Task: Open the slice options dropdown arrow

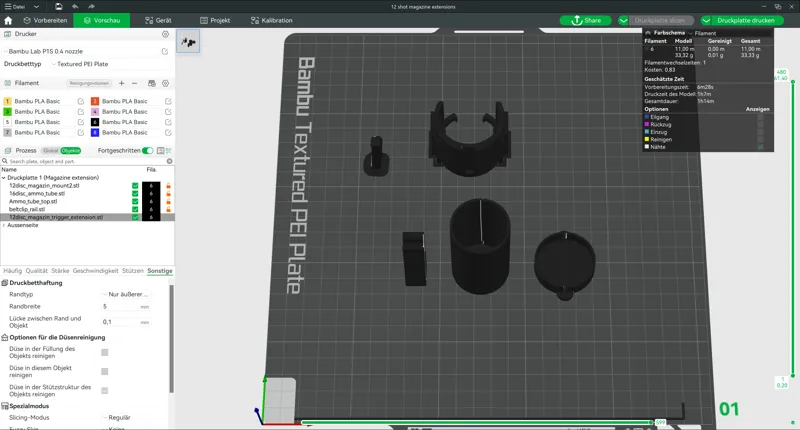Action: tap(623, 20)
